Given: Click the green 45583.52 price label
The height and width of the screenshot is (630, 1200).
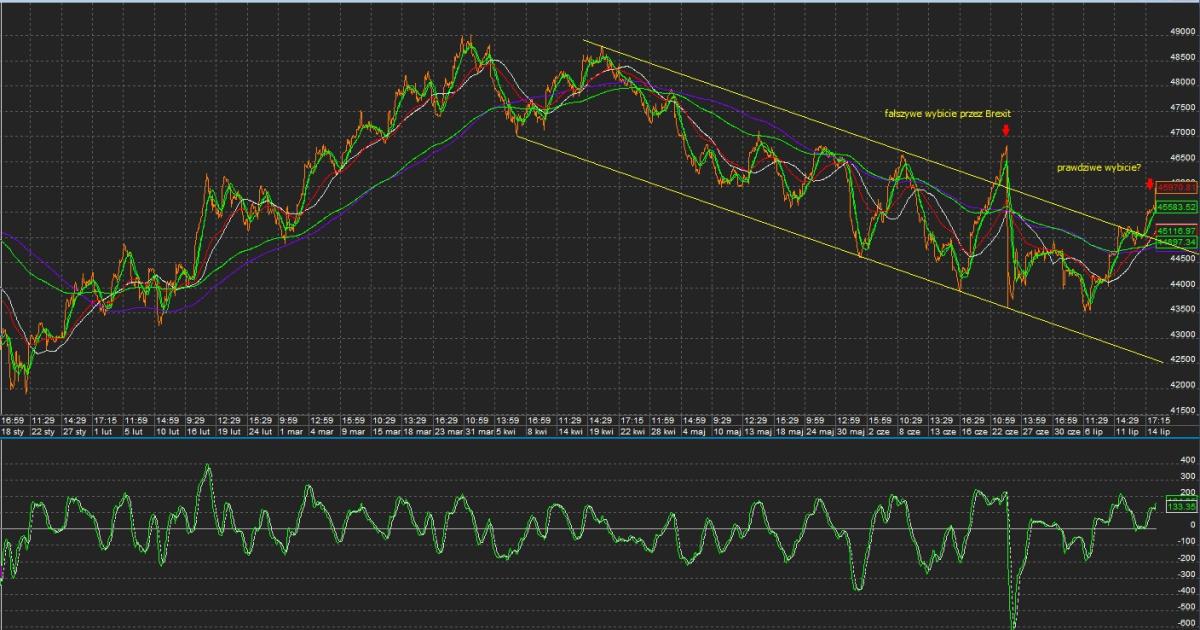Looking at the screenshot, I should [1177, 206].
